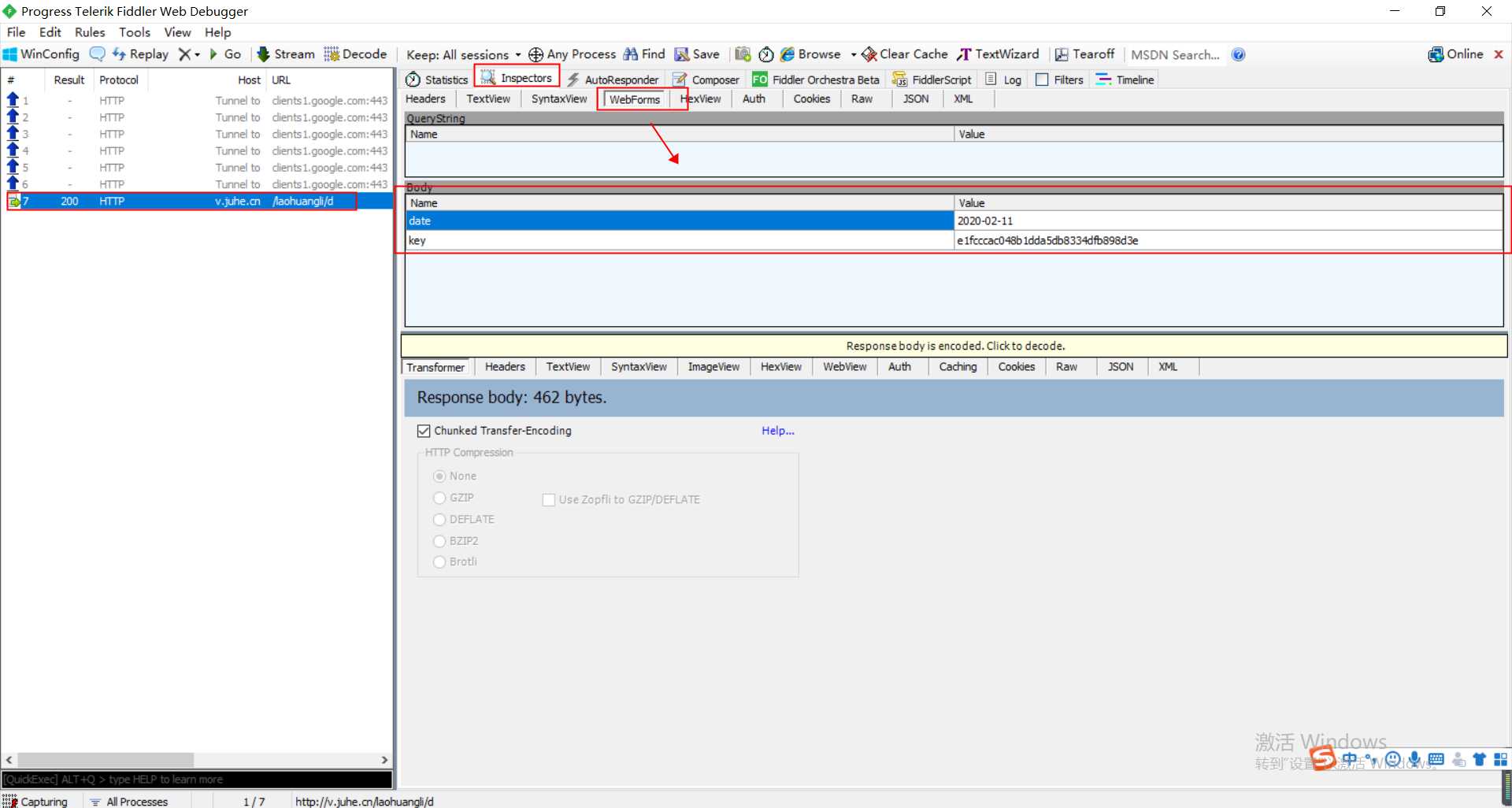Viewport: 1512px width, 808px height.
Task: Switch request inspector to Headers tab
Action: point(425,99)
